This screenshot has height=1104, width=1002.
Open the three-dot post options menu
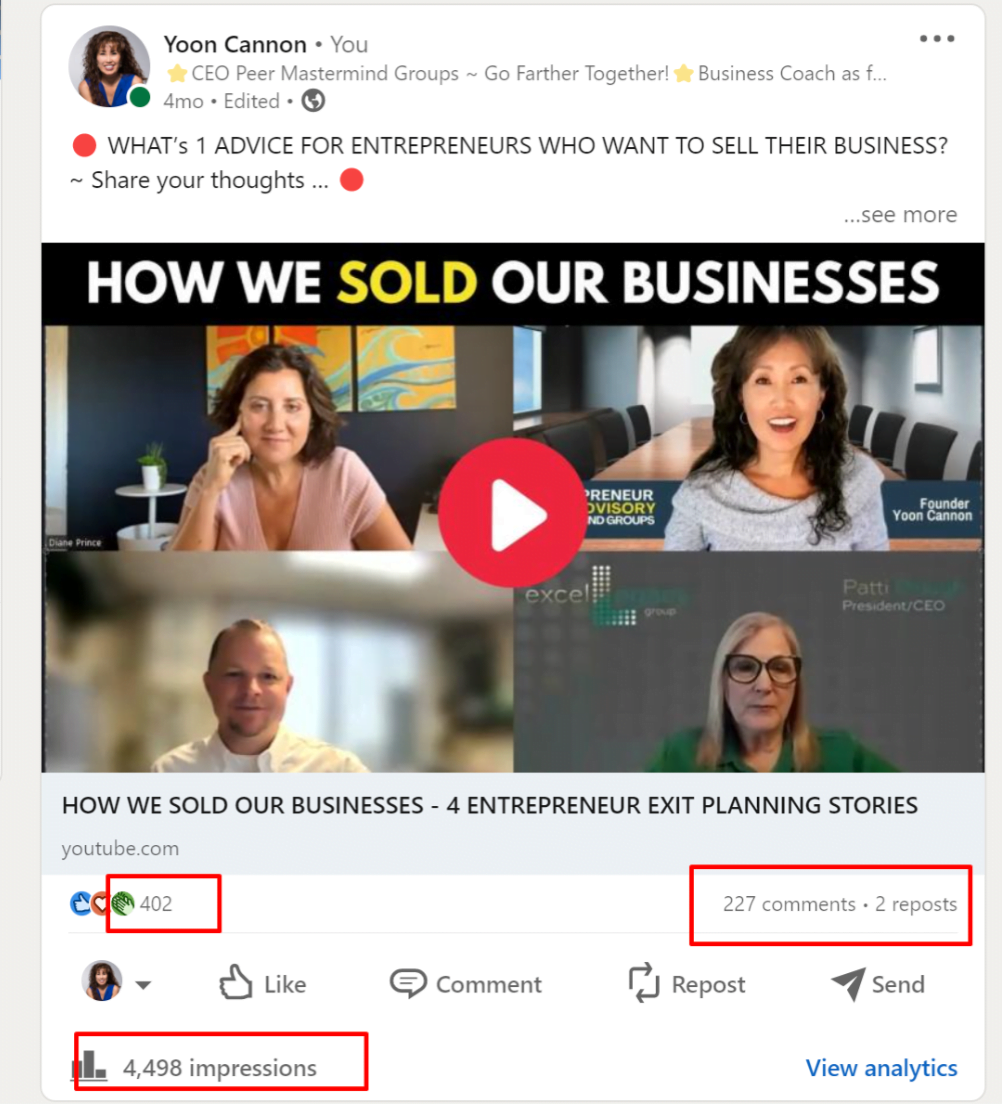937,39
